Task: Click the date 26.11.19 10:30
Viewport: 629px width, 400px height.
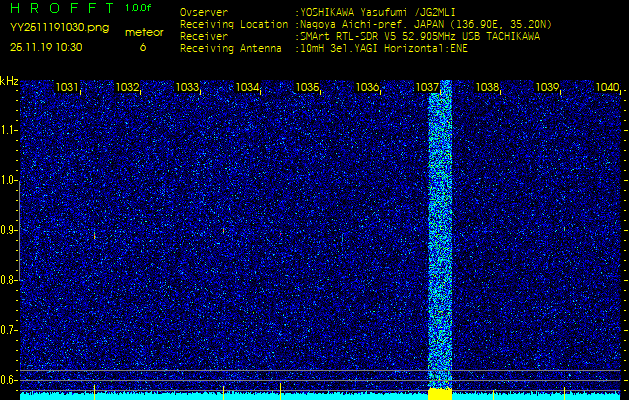Action: click(x=46, y=47)
